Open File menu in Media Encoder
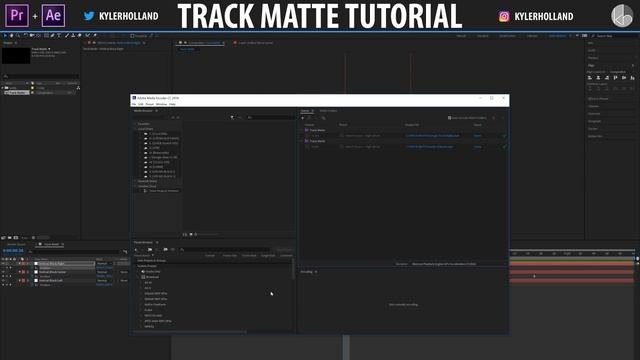The width and height of the screenshot is (640, 360). point(133,104)
